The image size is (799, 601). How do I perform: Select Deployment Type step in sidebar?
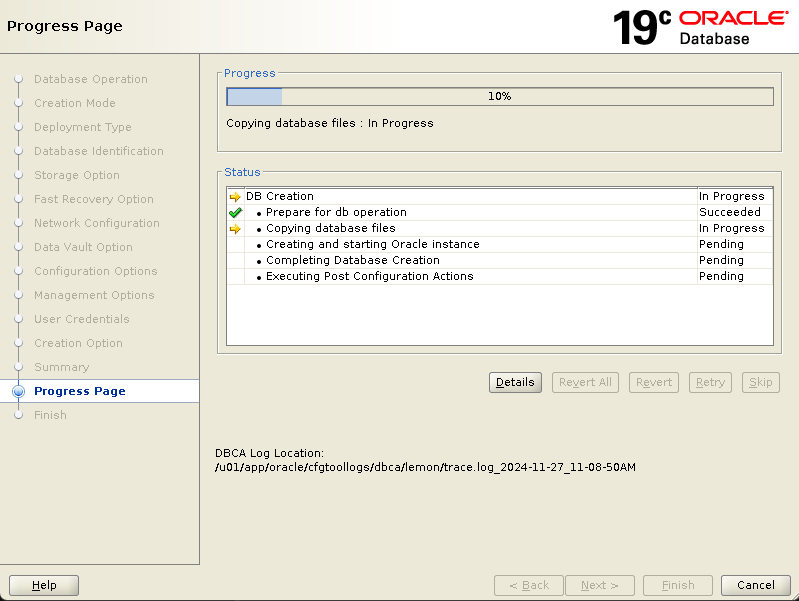click(x=83, y=127)
